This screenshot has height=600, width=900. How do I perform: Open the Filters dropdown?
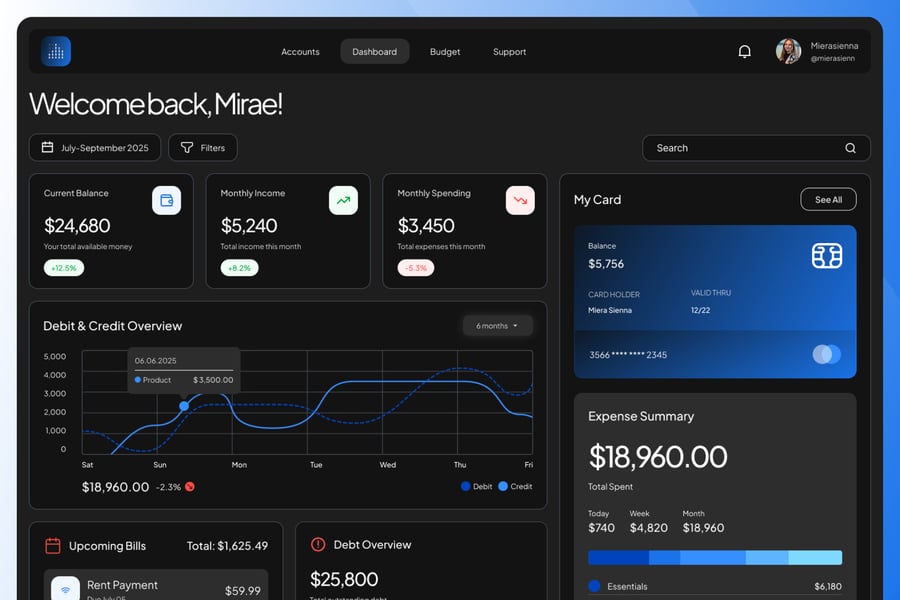pos(202,148)
